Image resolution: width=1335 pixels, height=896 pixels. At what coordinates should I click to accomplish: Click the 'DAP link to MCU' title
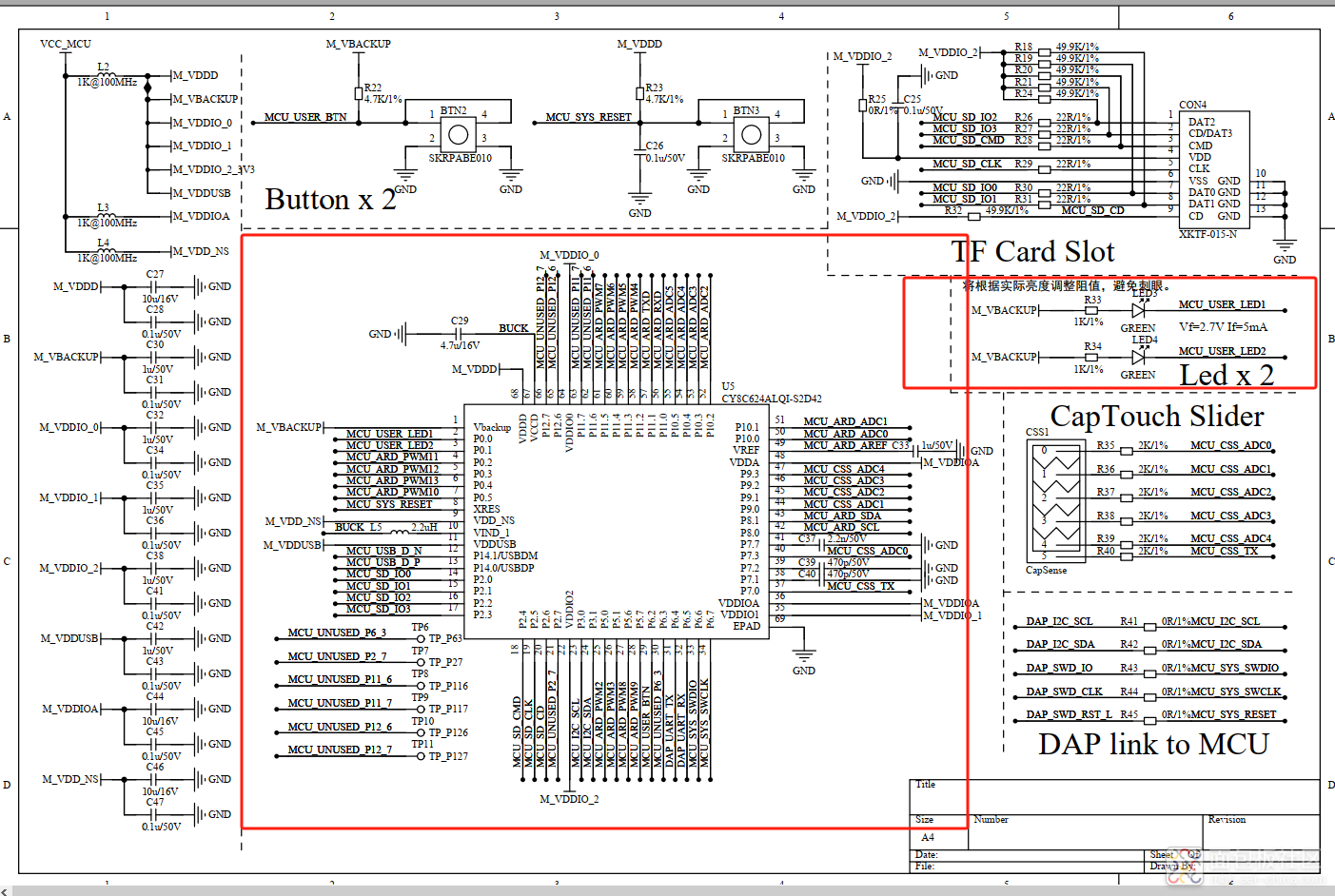click(1153, 744)
